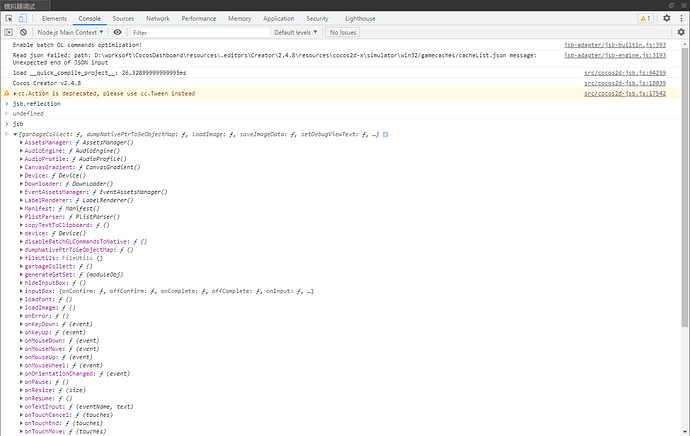Switch to the Elements tab
The height and width of the screenshot is (436, 690).
coord(54,18)
